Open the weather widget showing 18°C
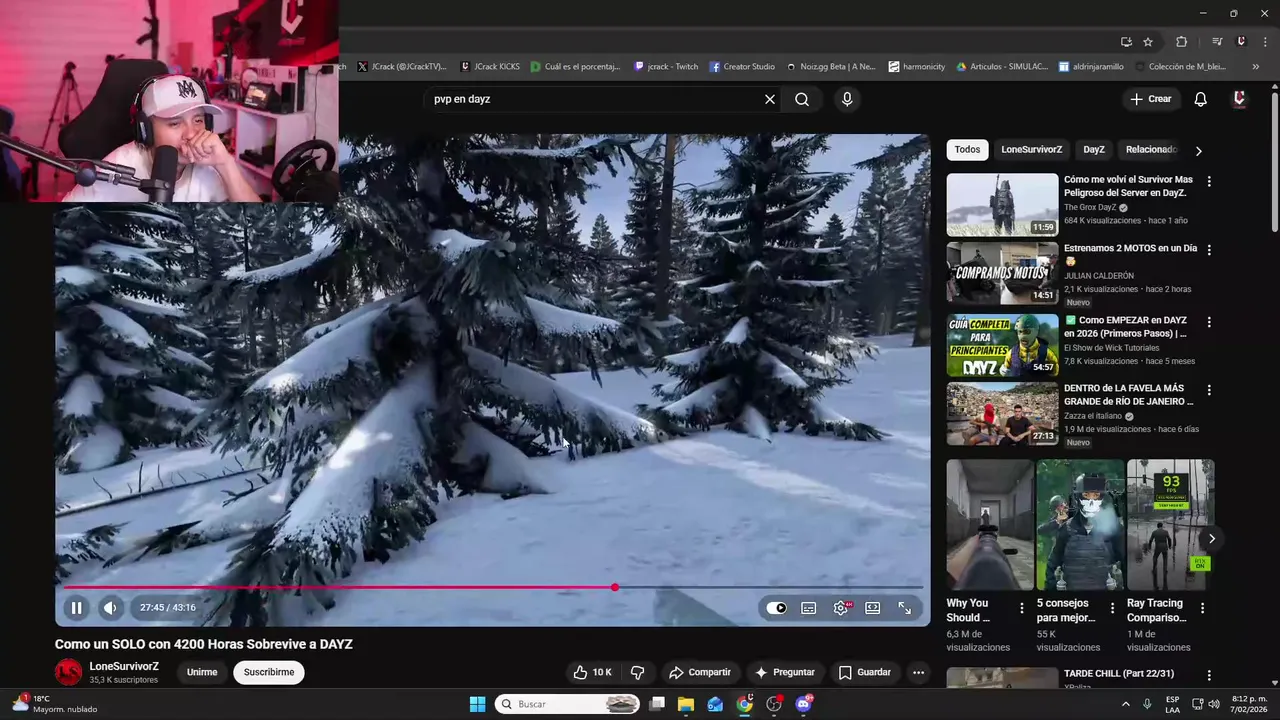Screen dimensions: 1280x720 (55, 704)
